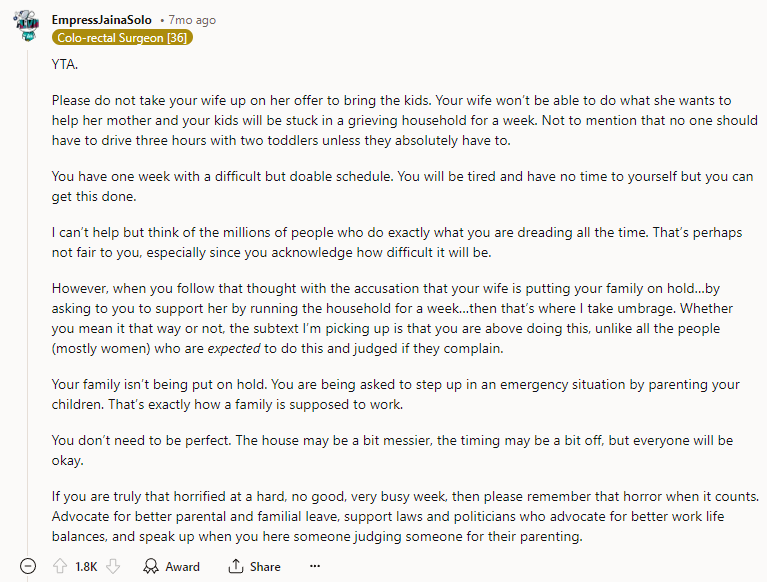Click the "YTA." verdict text
This screenshot has width=767, height=582.
tap(65, 64)
